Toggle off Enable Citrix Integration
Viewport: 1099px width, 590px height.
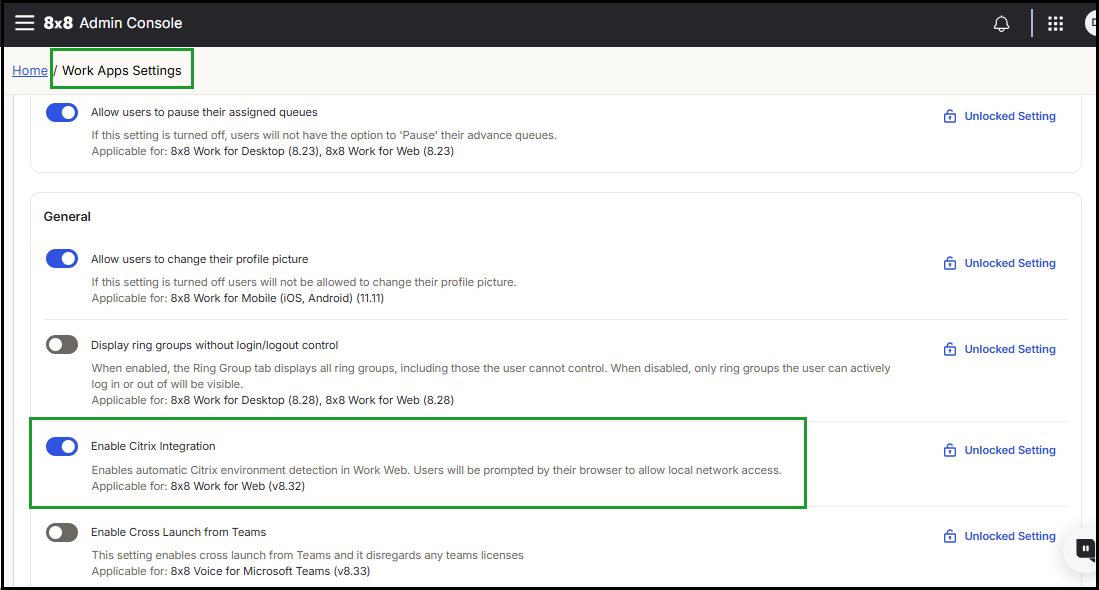point(62,446)
